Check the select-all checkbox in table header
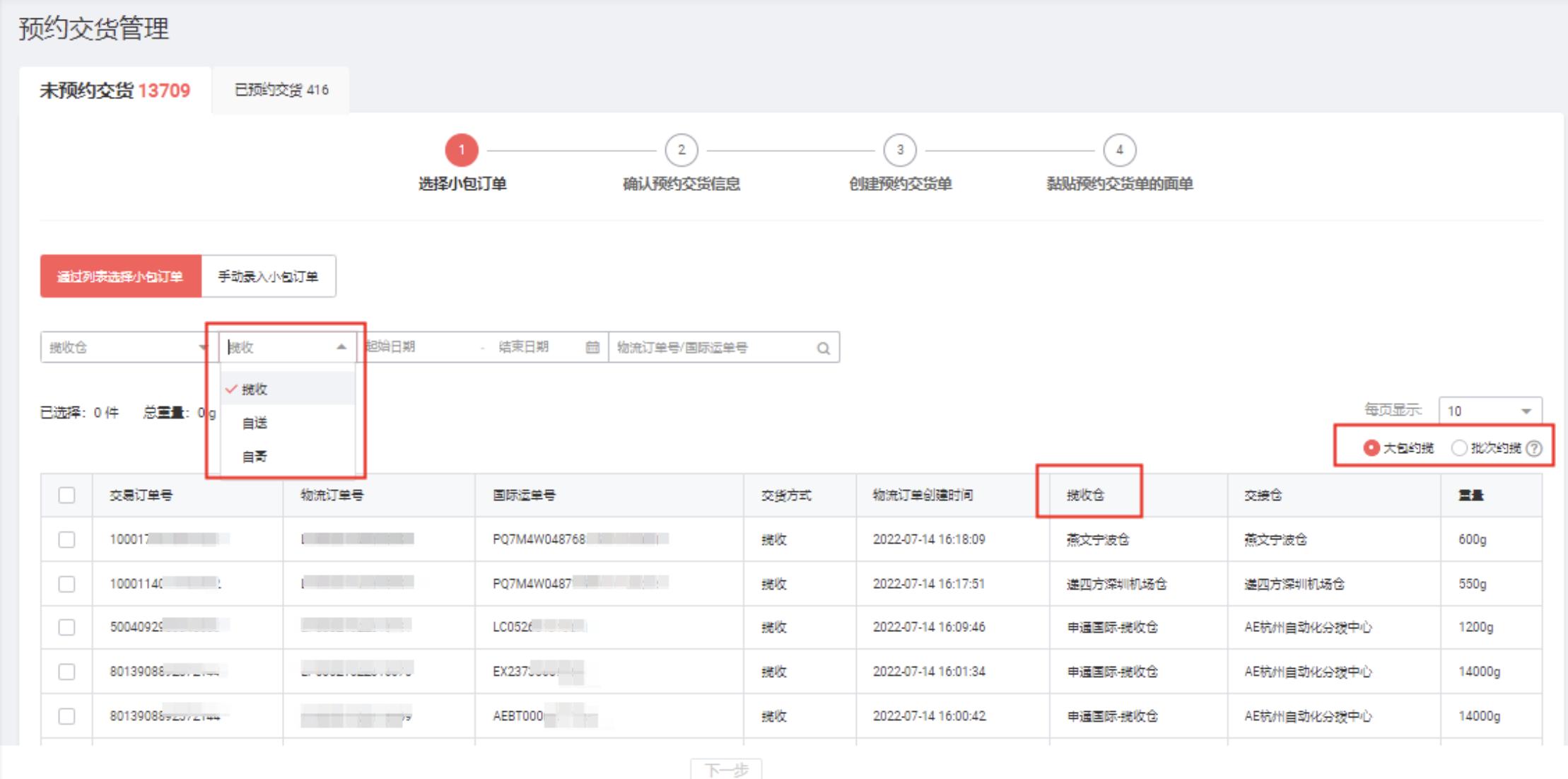Image resolution: width=1568 pixels, height=779 pixels. tap(65, 496)
